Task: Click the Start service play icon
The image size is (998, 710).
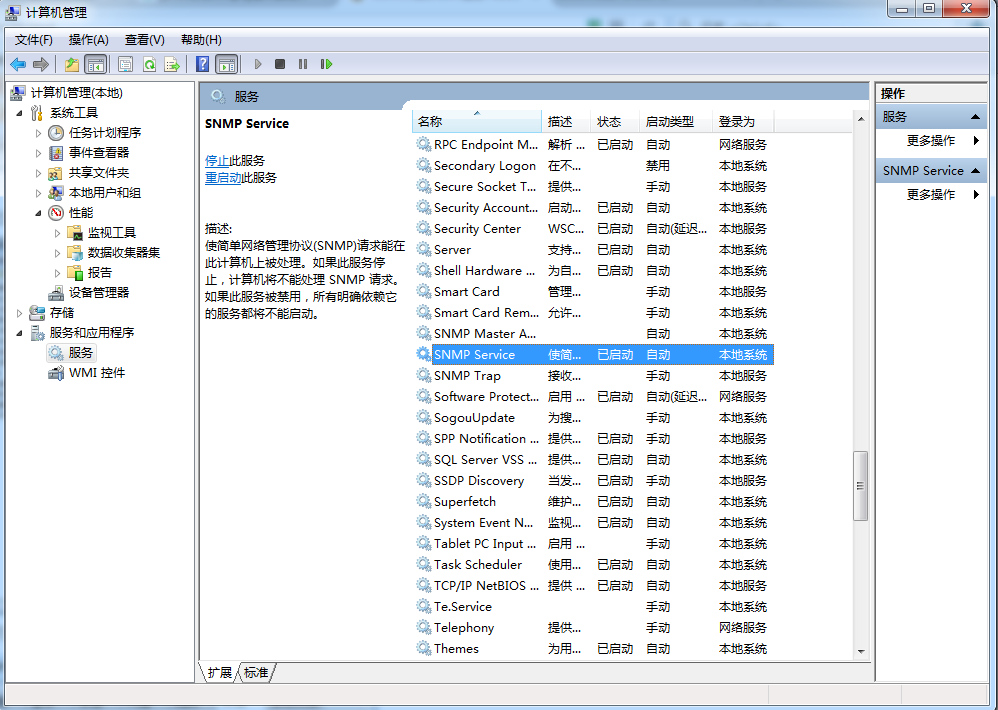Action: pos(258,64)
